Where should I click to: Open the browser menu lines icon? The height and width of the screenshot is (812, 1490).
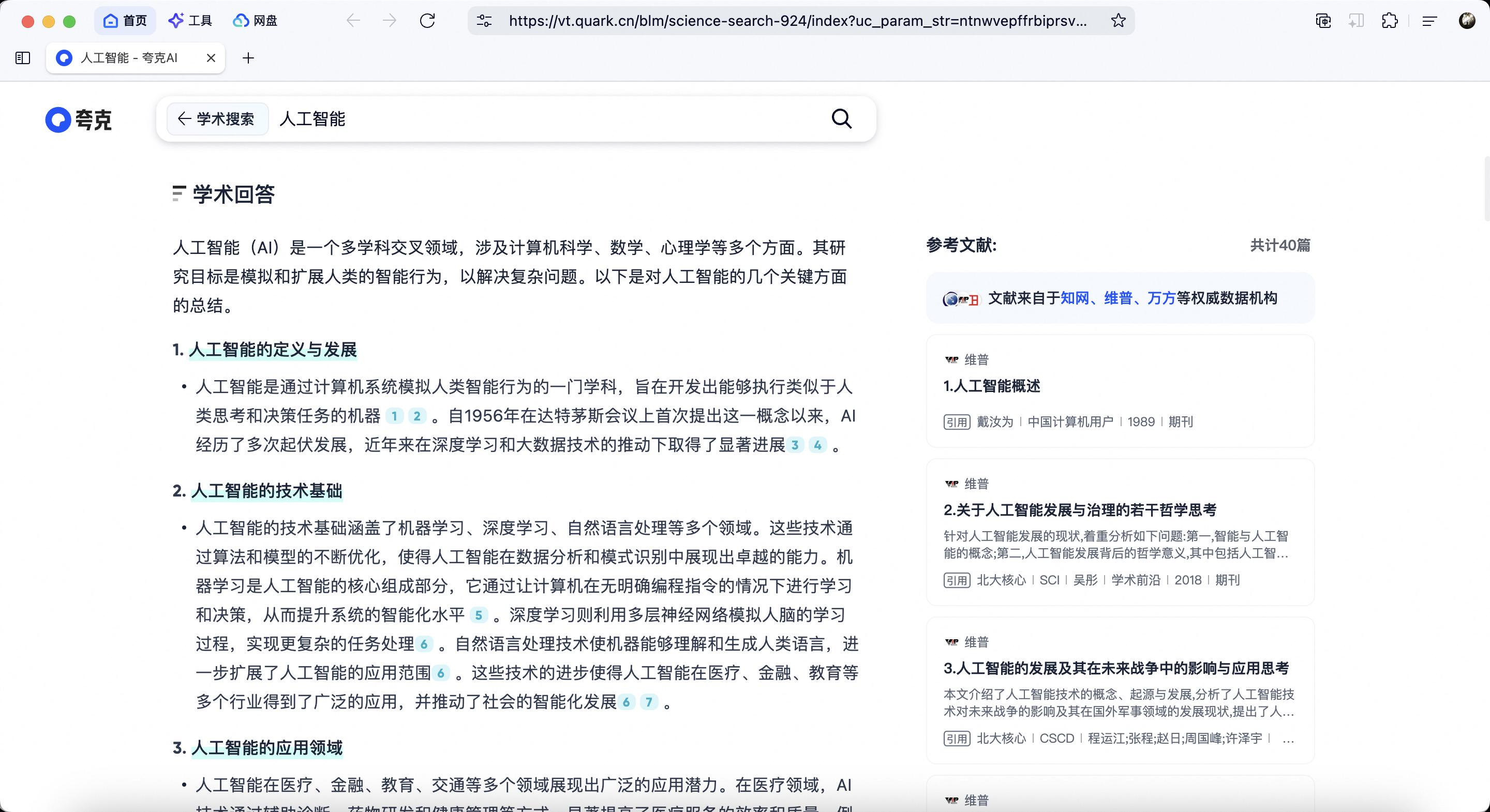1429,21
